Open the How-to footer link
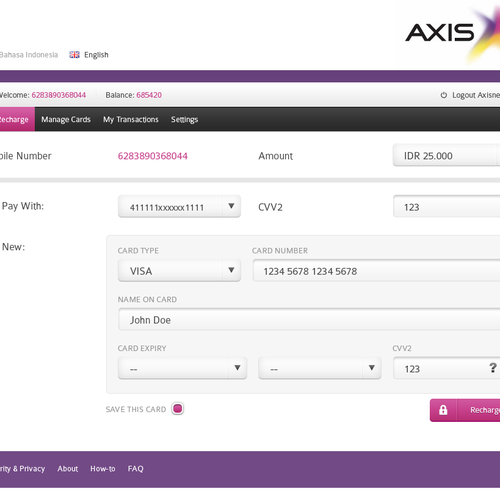500x500 pixels. [x=103, y=469]
